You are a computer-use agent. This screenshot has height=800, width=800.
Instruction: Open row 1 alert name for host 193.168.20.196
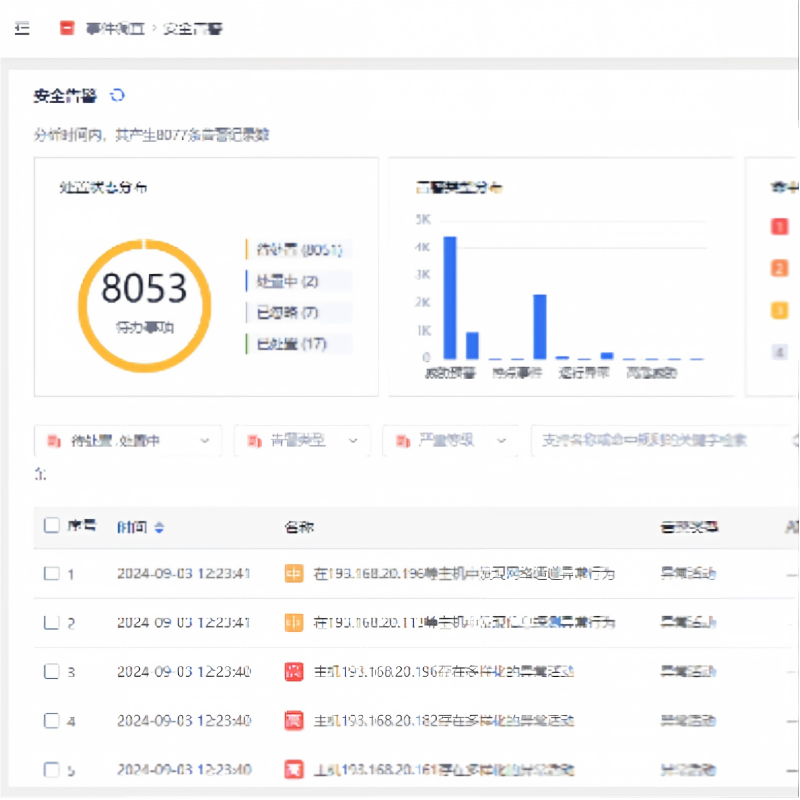point(464,573)
